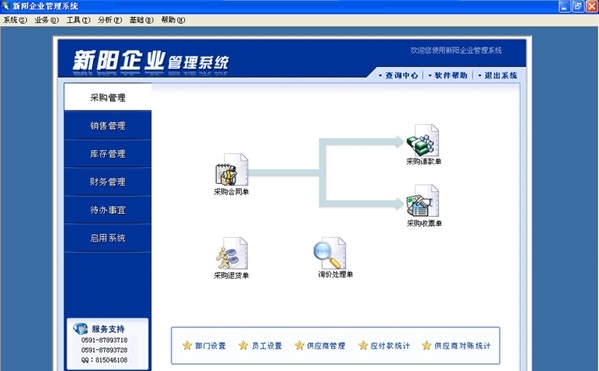The width and height of the screenshot is (599, 371).
Task: Click the star icon beside 供应商管理
Action: tap(299, 345)
